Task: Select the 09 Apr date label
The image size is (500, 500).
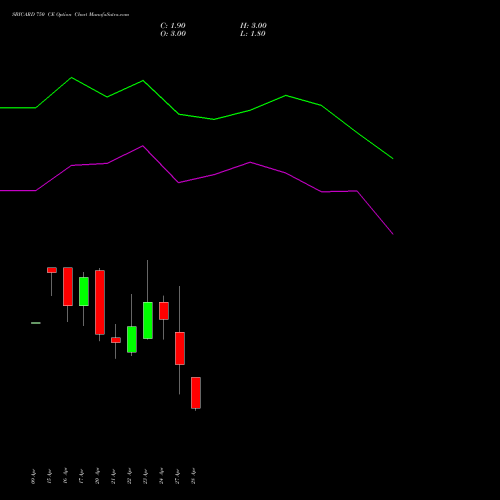Action: pyautogui.click(x=33, y=476)
